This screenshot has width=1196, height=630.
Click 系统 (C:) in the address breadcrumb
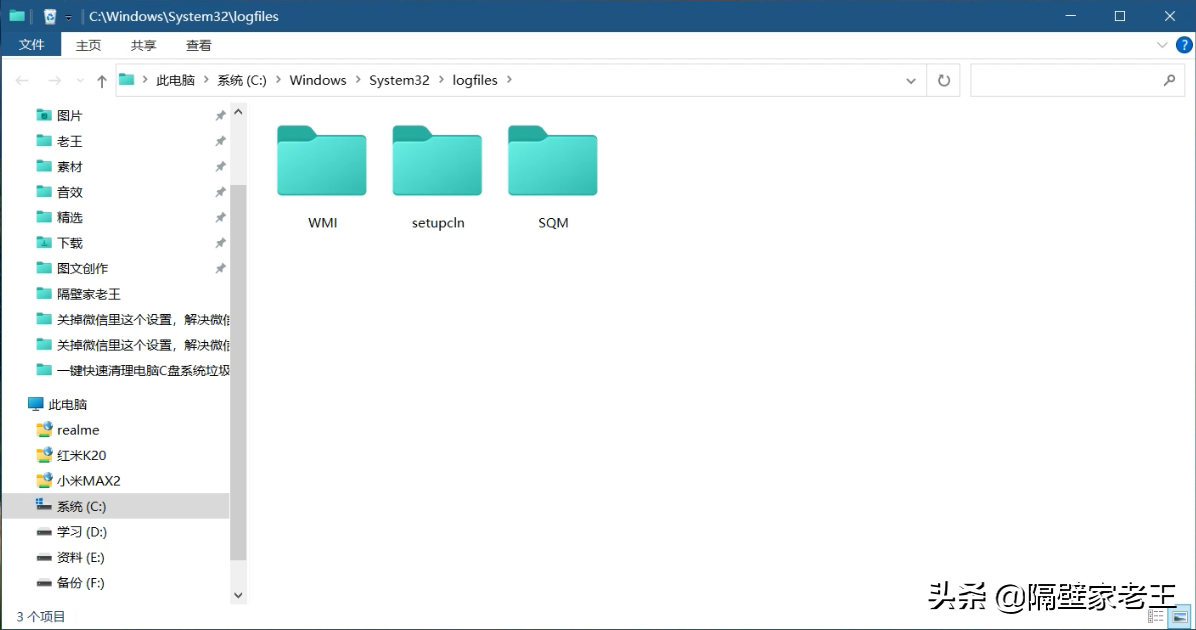[x=242, y=80]
